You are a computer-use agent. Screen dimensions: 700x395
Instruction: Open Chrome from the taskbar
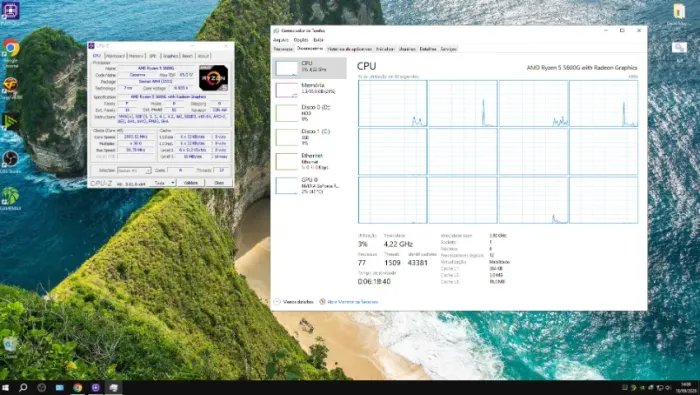click(x=78, y=387)
